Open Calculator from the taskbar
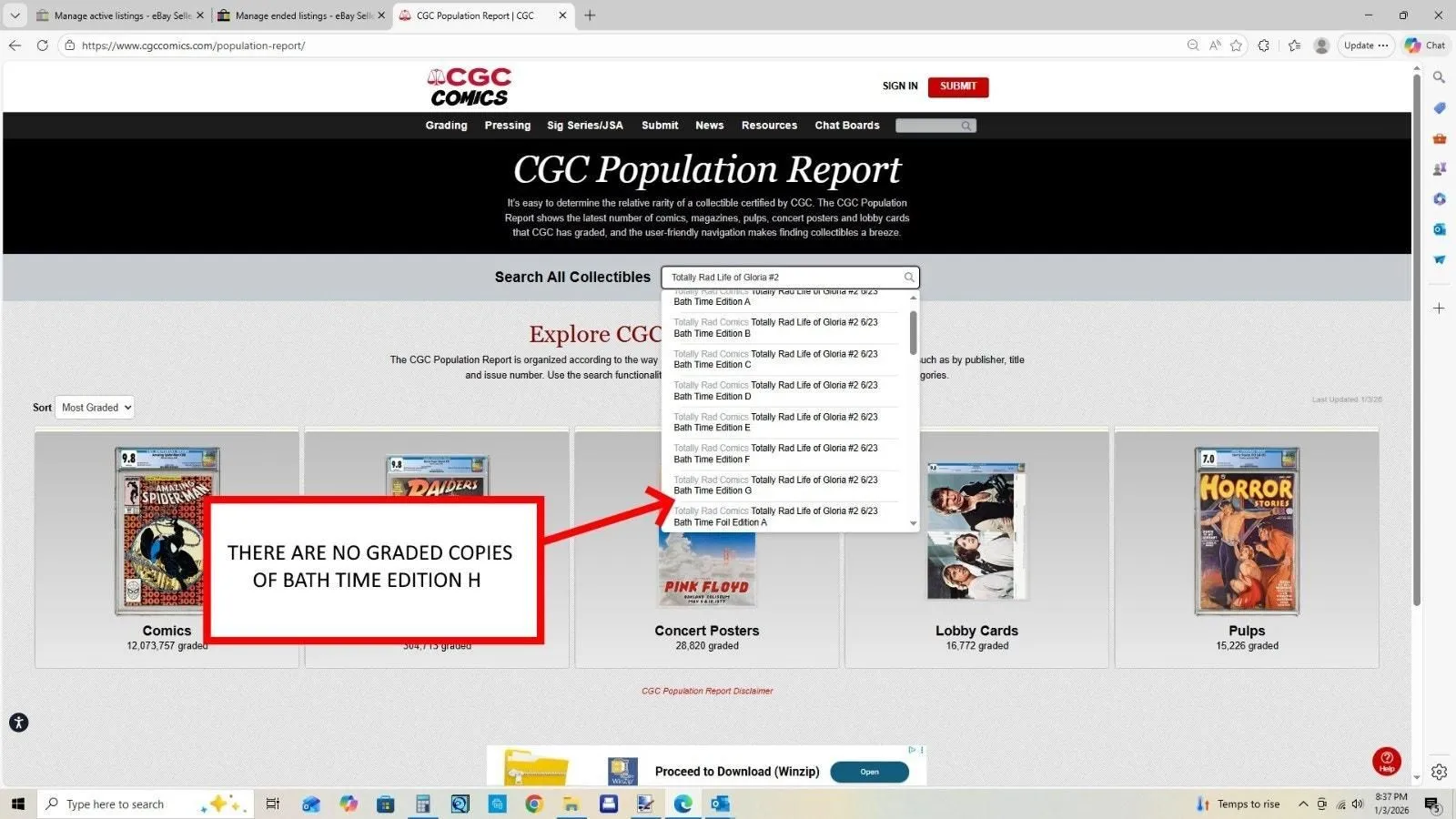1456x819 pixels. (x=422, y=804)
